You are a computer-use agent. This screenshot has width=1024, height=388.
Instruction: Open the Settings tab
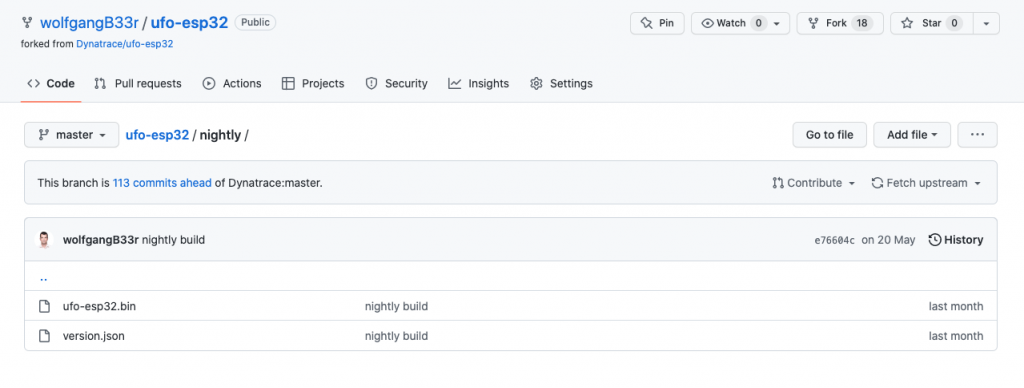562,84
